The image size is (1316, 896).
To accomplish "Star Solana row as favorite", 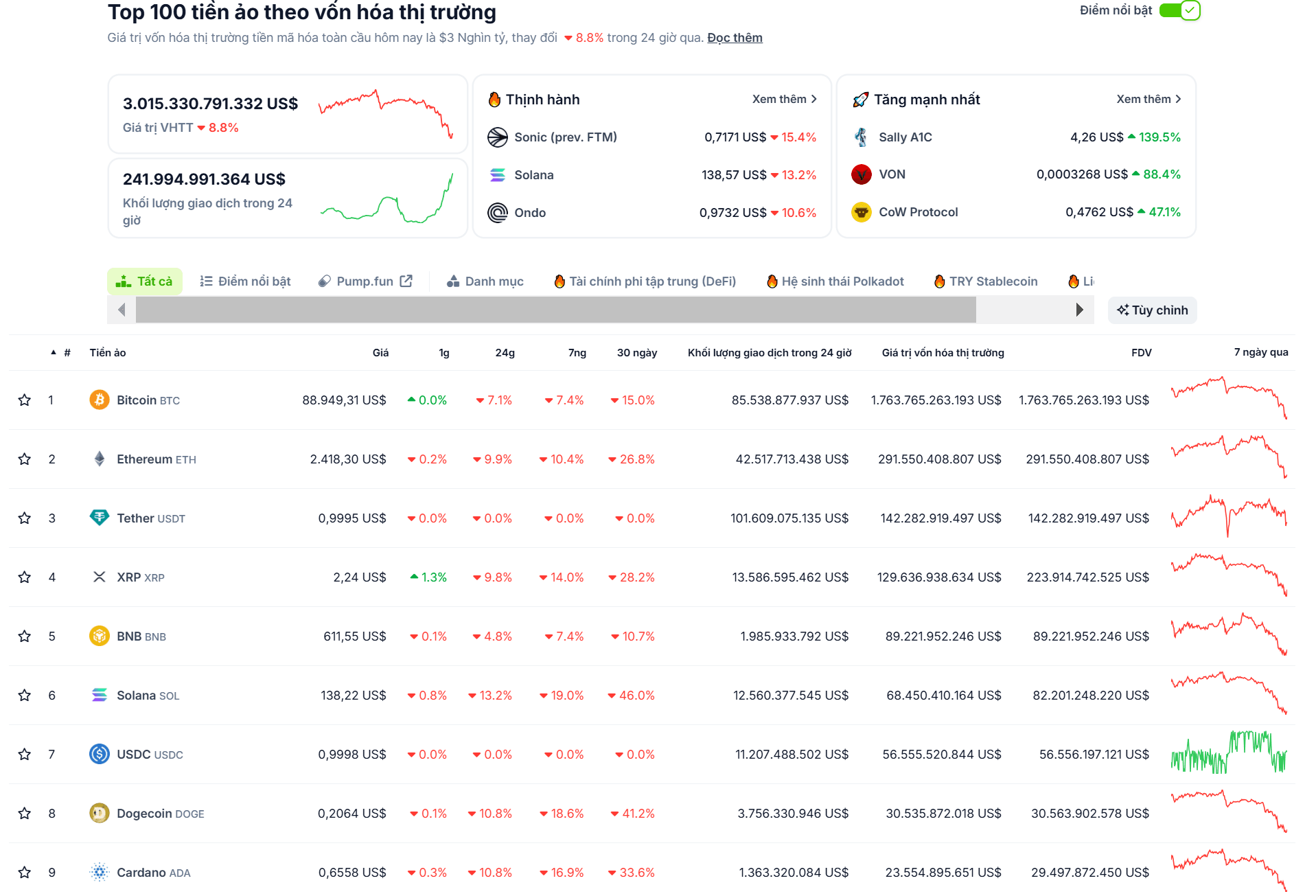I will pos(25,695).
